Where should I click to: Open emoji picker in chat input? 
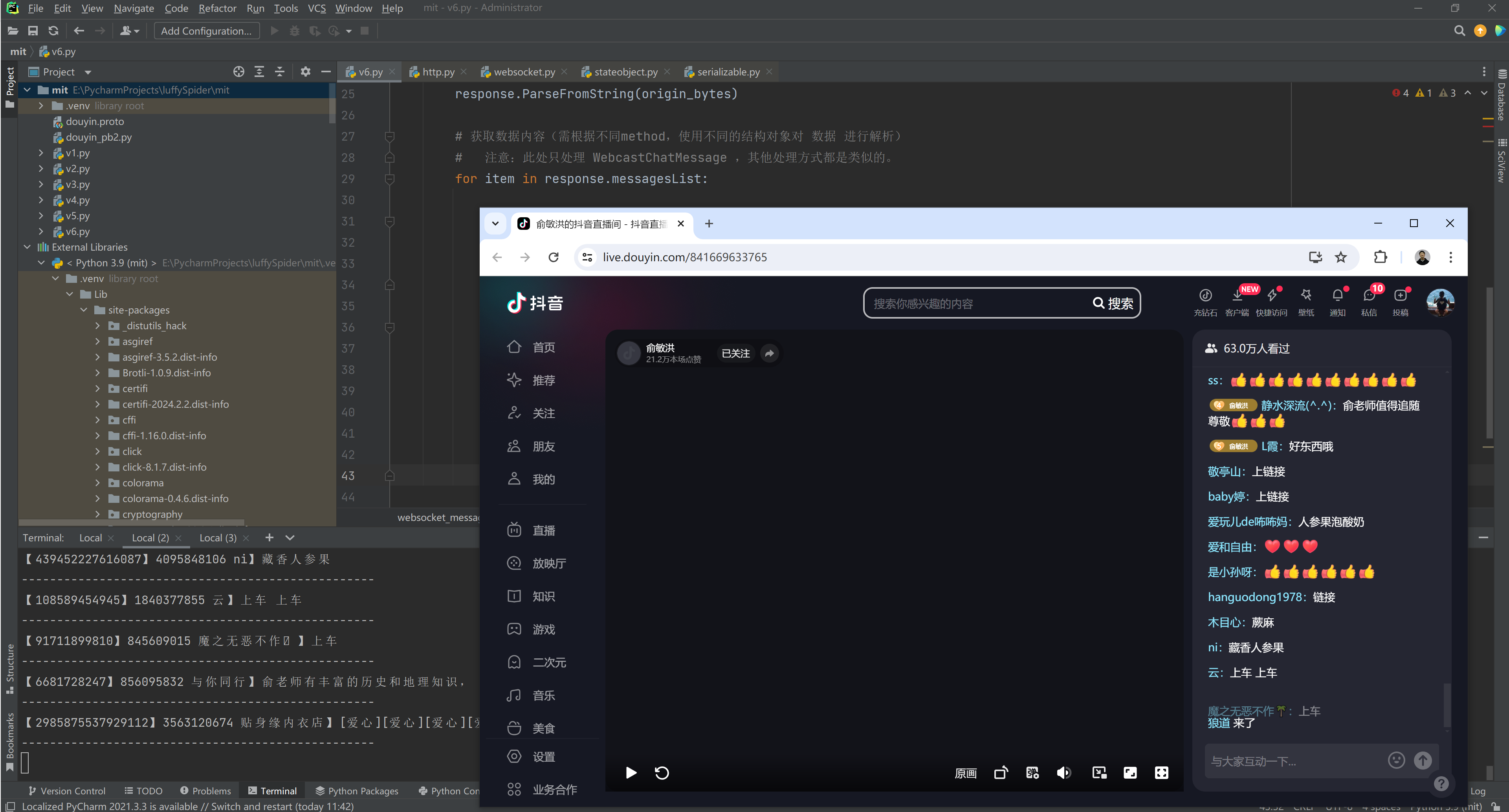pyautogui.click(x=1397, y=761)
